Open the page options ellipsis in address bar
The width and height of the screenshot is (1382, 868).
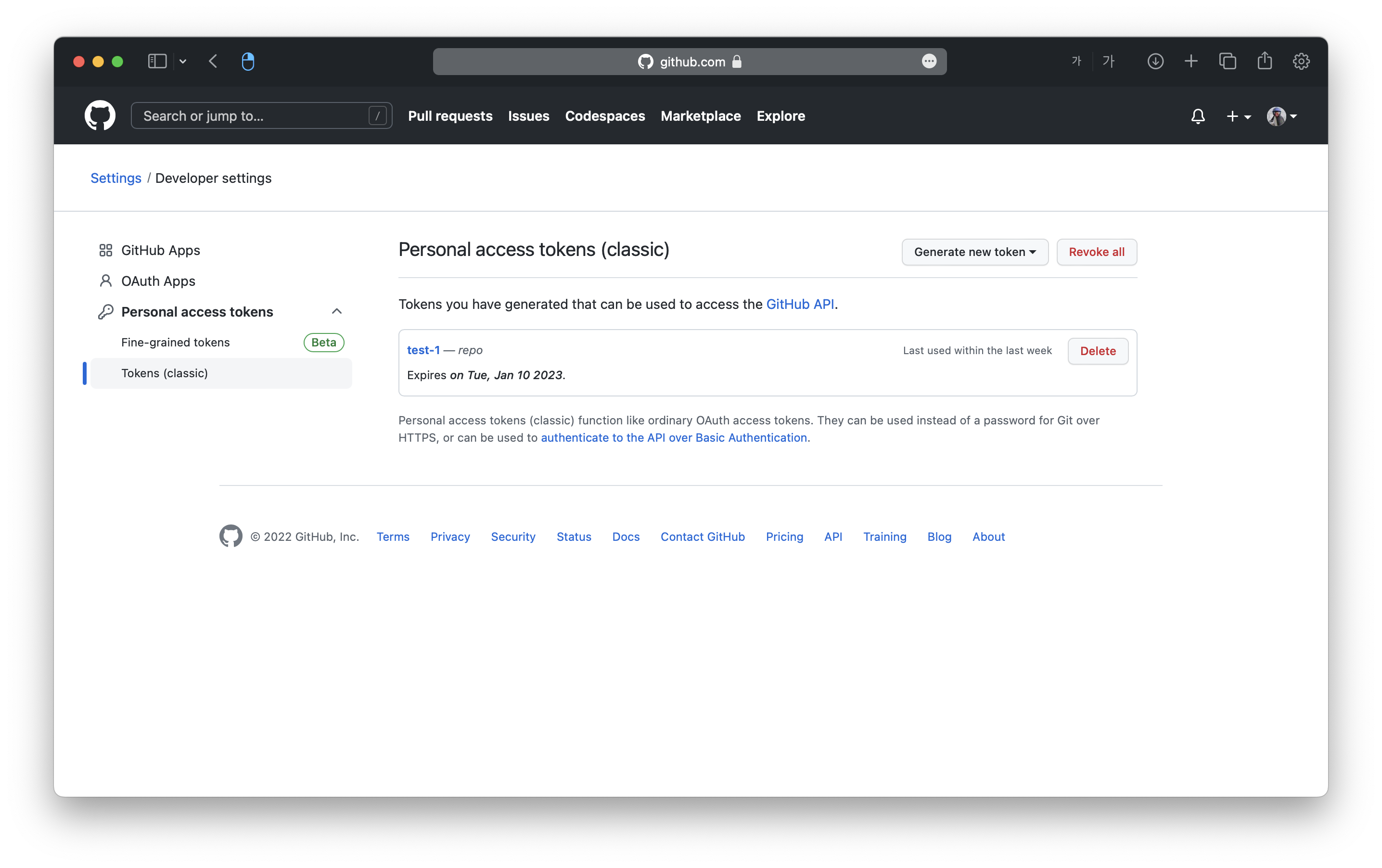[x=929, y=62]
